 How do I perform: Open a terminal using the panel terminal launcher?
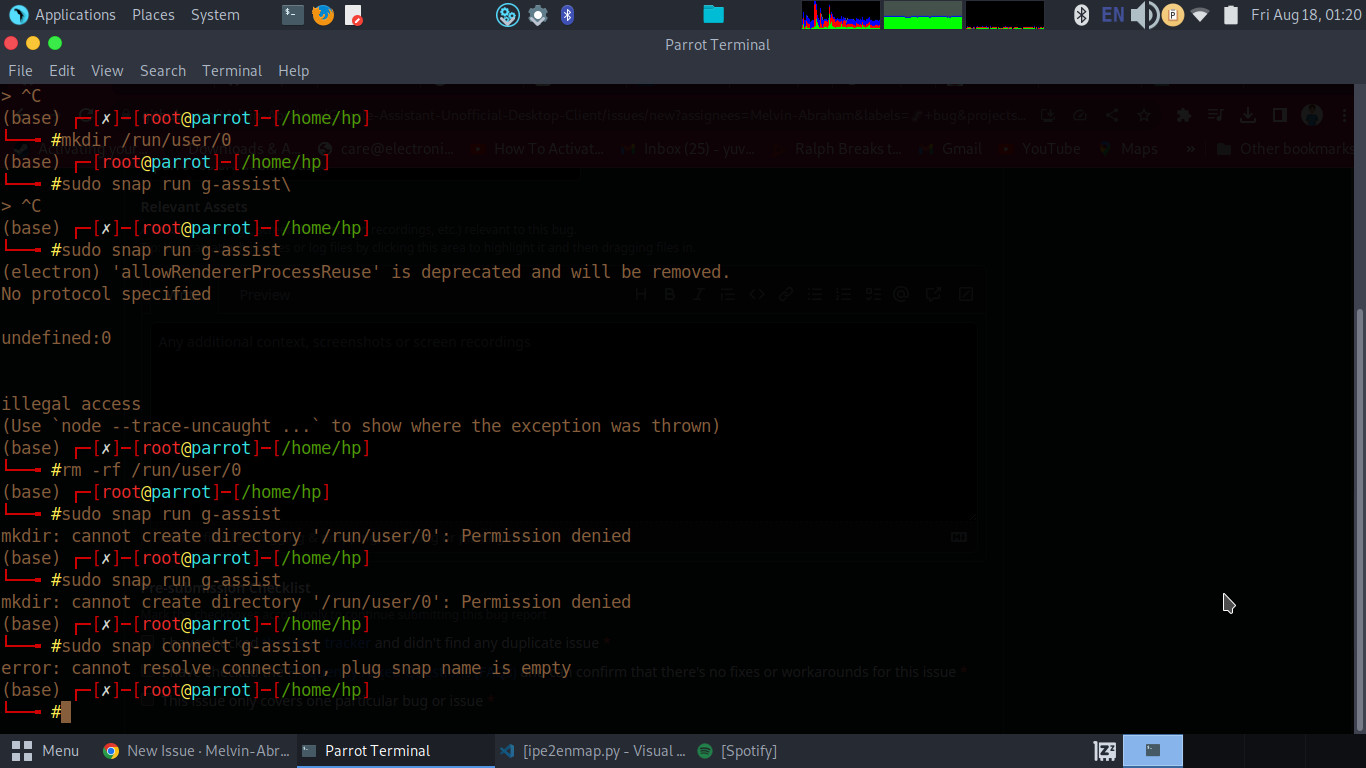tap(292, 14)
